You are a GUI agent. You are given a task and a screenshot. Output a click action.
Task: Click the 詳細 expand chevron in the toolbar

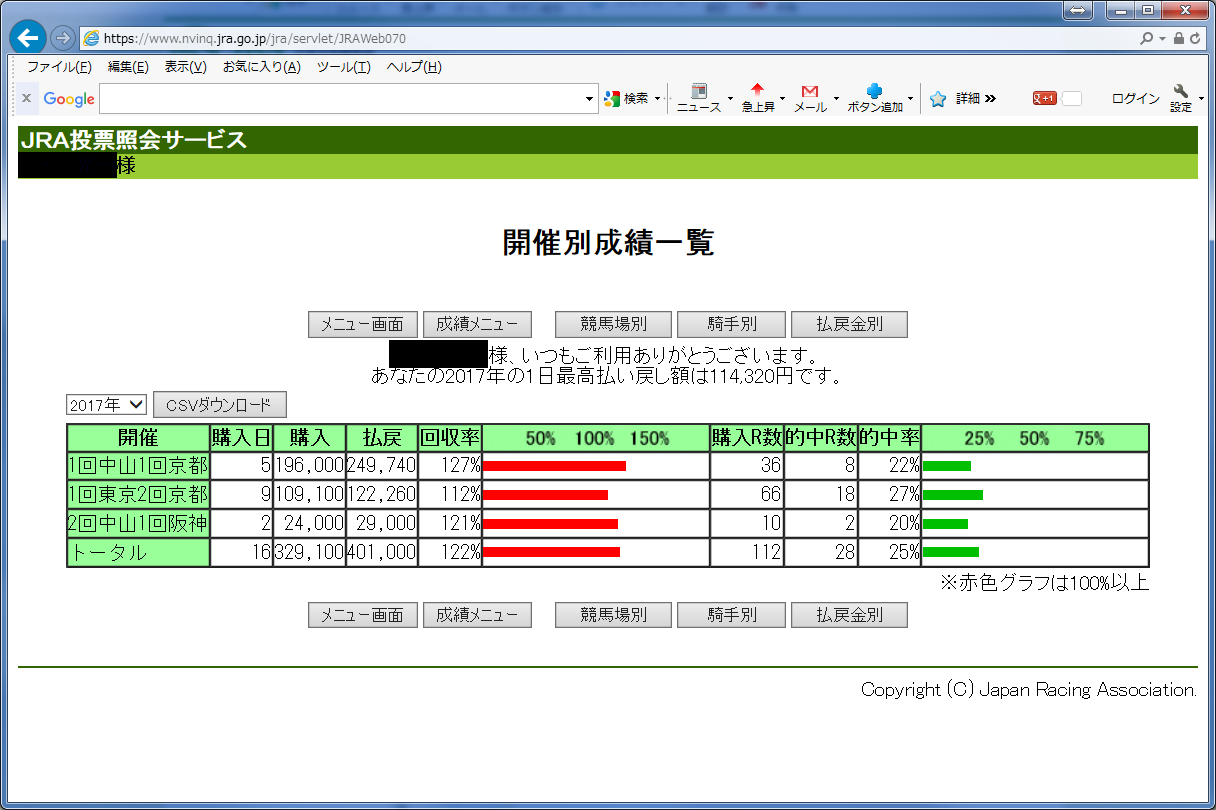[x=990, y=99]
